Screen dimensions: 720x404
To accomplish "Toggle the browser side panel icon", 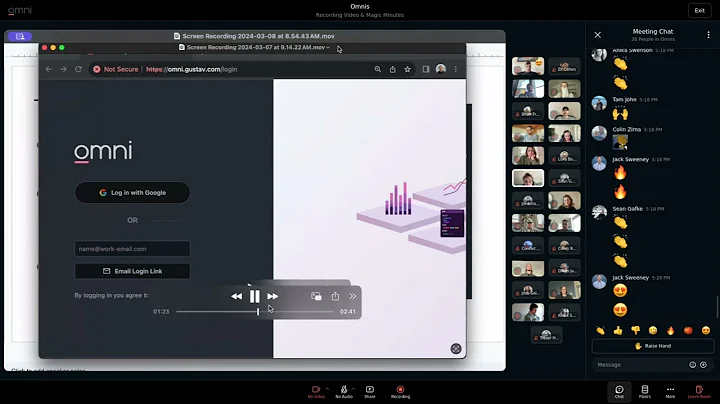I will pyautogui.click(x=426, y=69).
